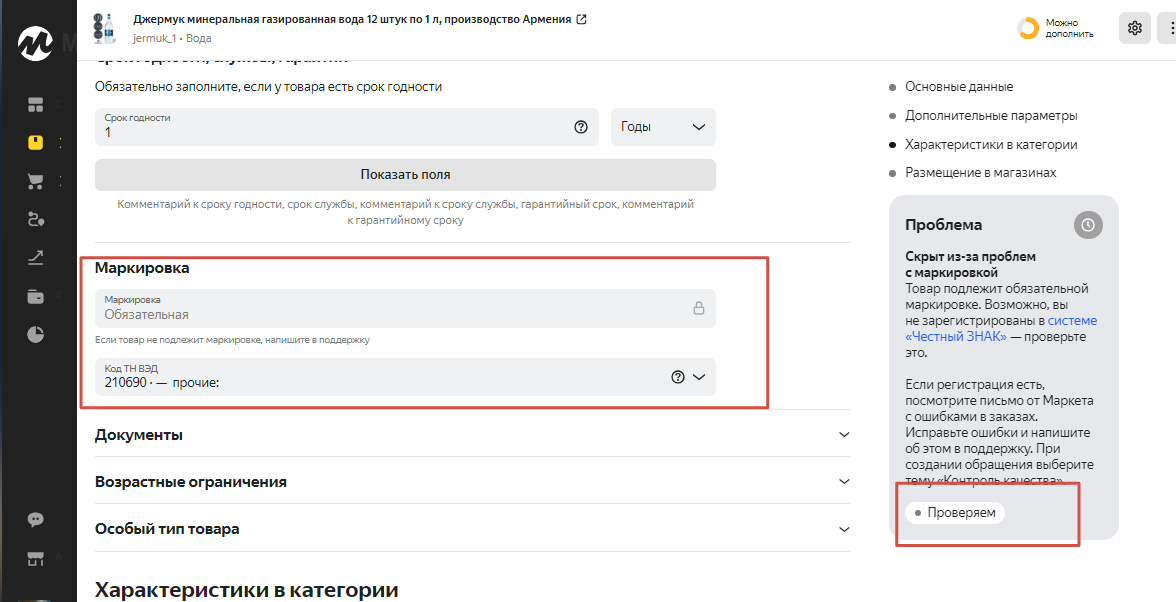Jump to Размещение в магазинах section
The width and height of the screenshot is (1176, 602).
click(x=980, y=172)
